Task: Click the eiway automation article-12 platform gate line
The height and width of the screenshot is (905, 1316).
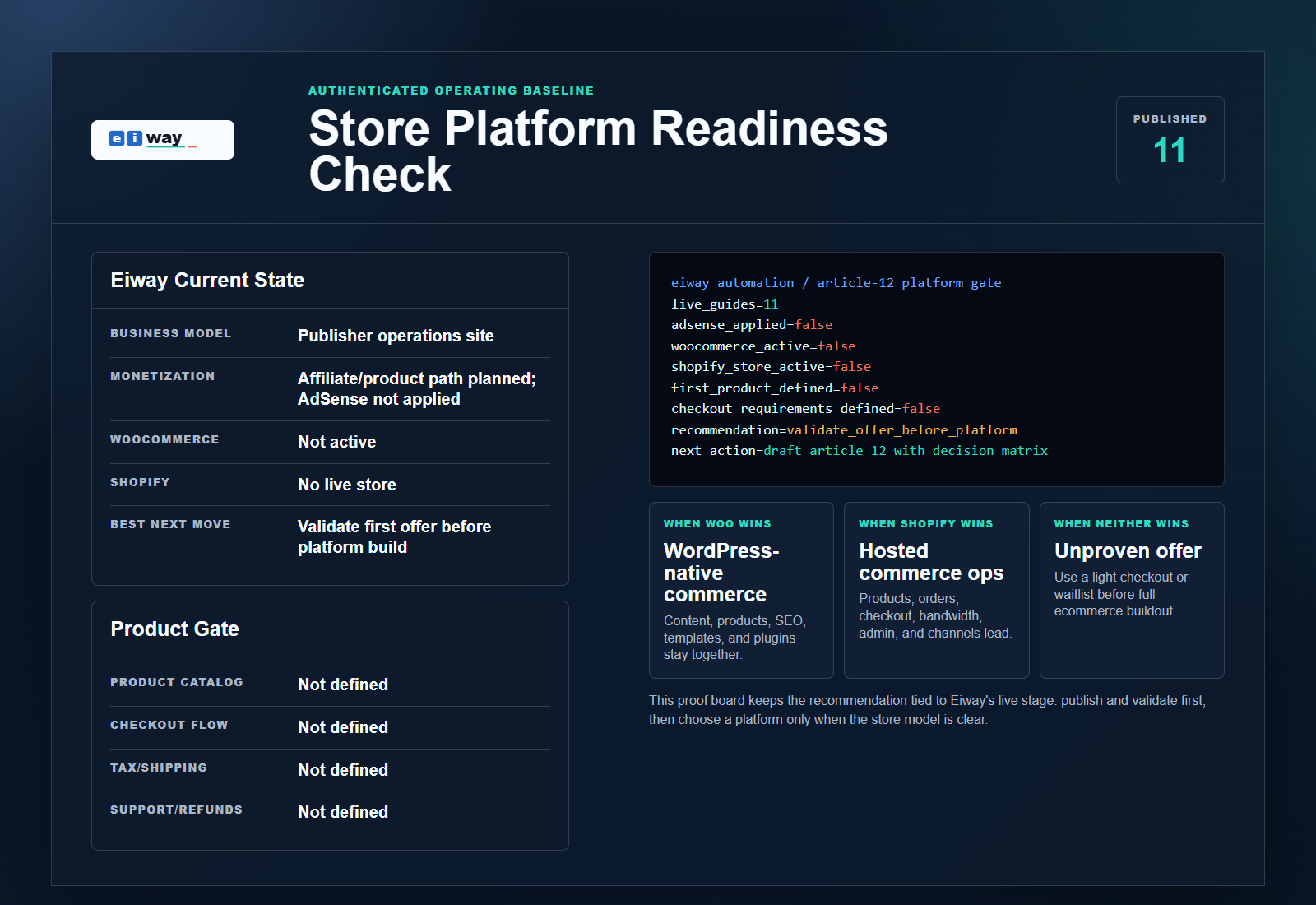Action: (836, 283)
